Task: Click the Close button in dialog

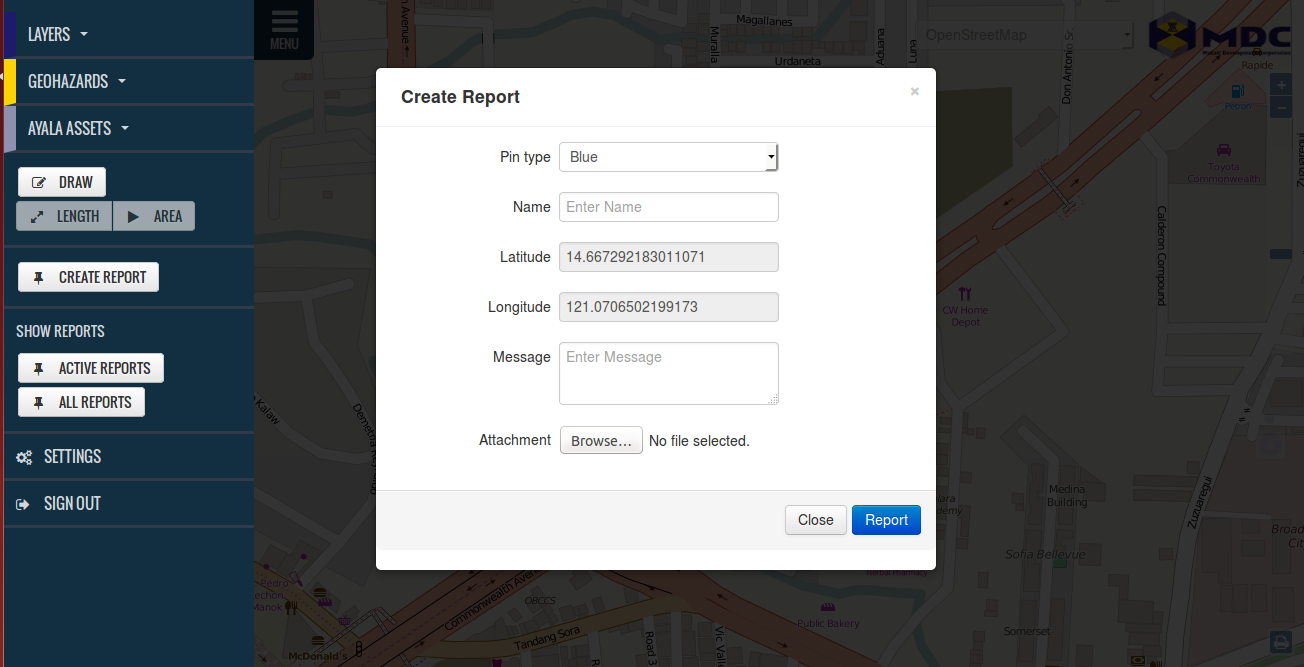Action: click(815, 520)
